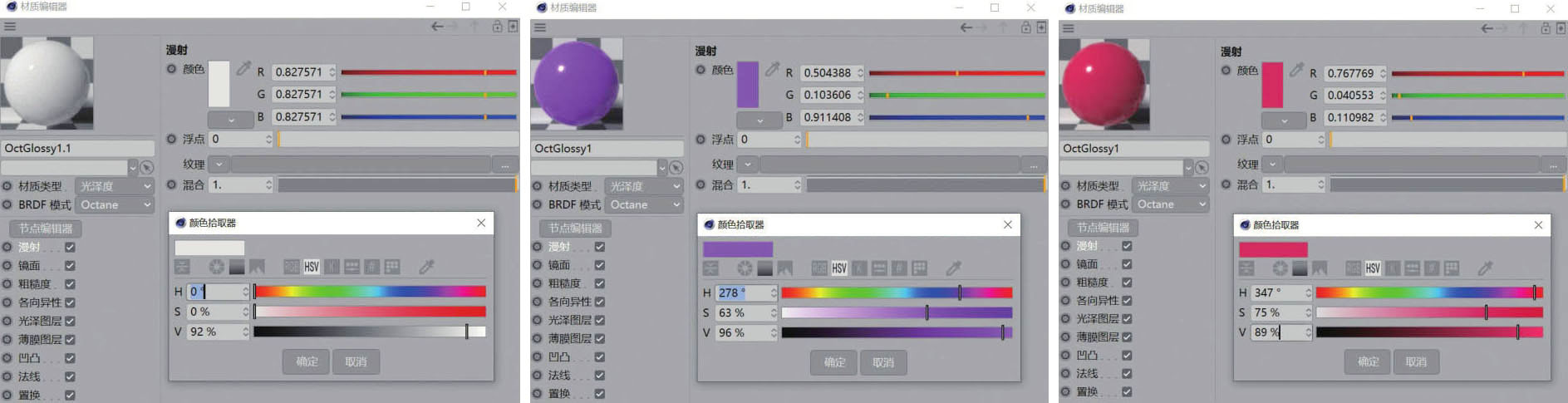Expand chevron below white color swatch
Screen dimensions: 1568x403
tap(230, 120)
